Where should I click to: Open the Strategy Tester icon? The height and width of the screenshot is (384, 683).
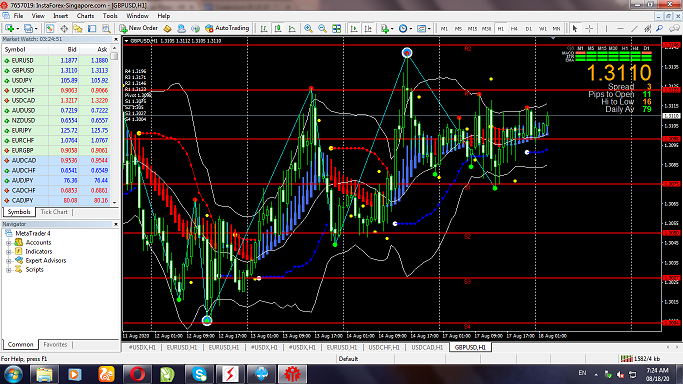pos(106,28)
